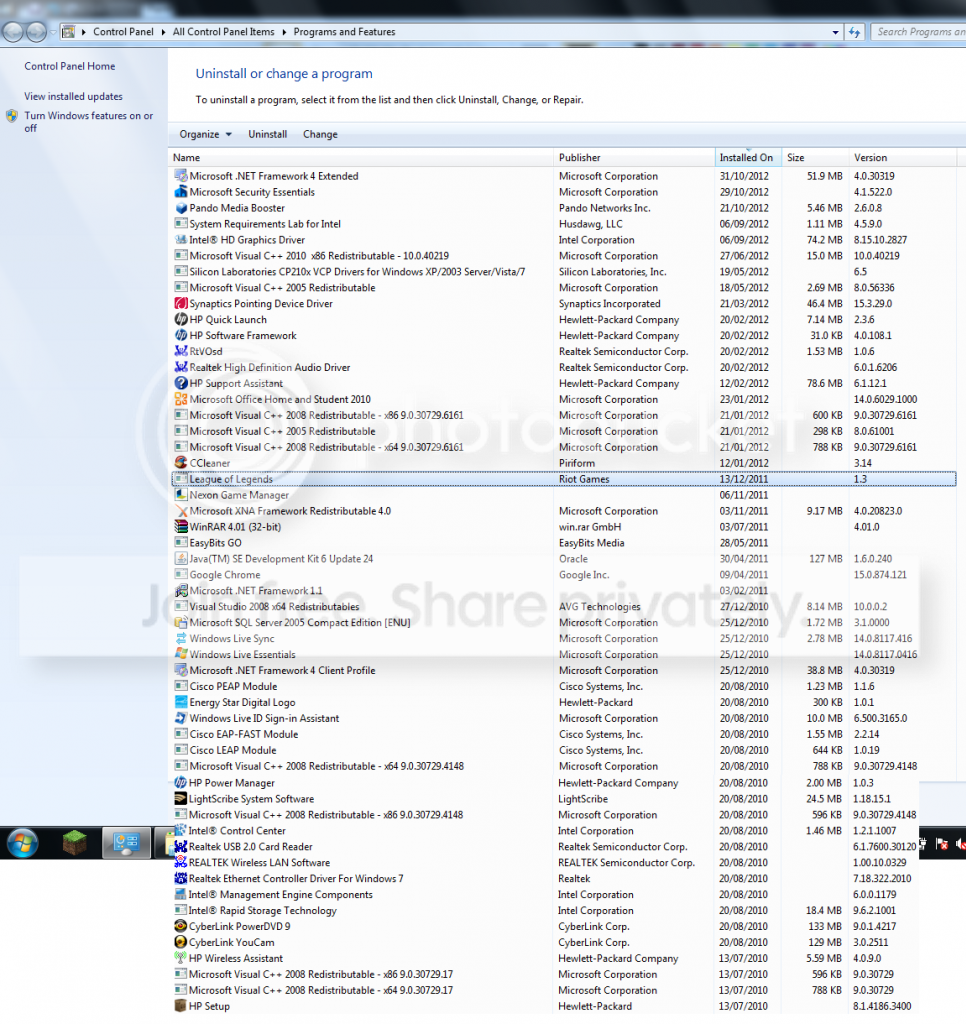Expand address bar history dropdown arrow
Image resolution: width=966 pixels, height=1024 pixels.
[835, 32]
